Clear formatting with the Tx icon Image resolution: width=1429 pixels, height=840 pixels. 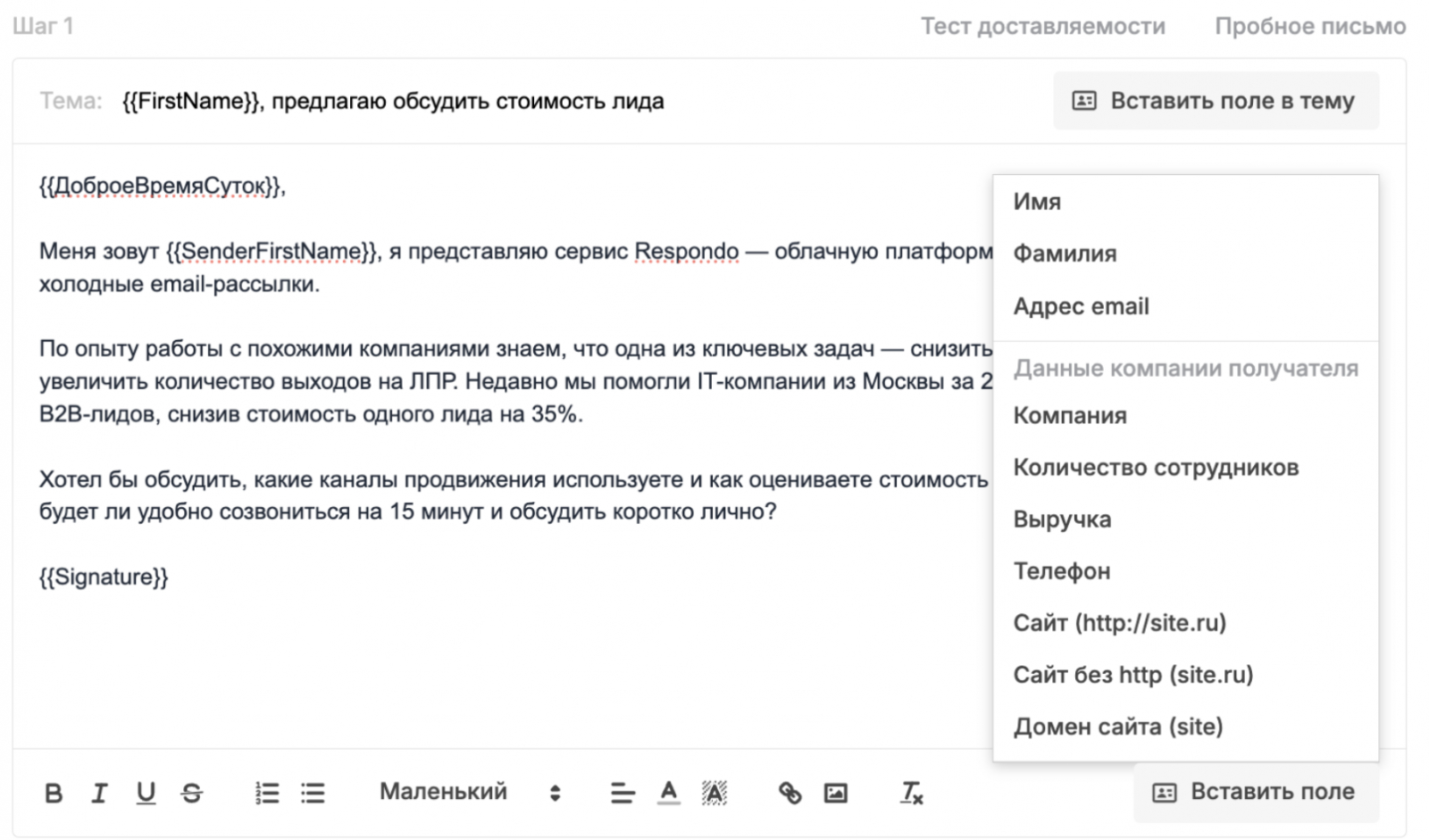(x=911, y=792)
